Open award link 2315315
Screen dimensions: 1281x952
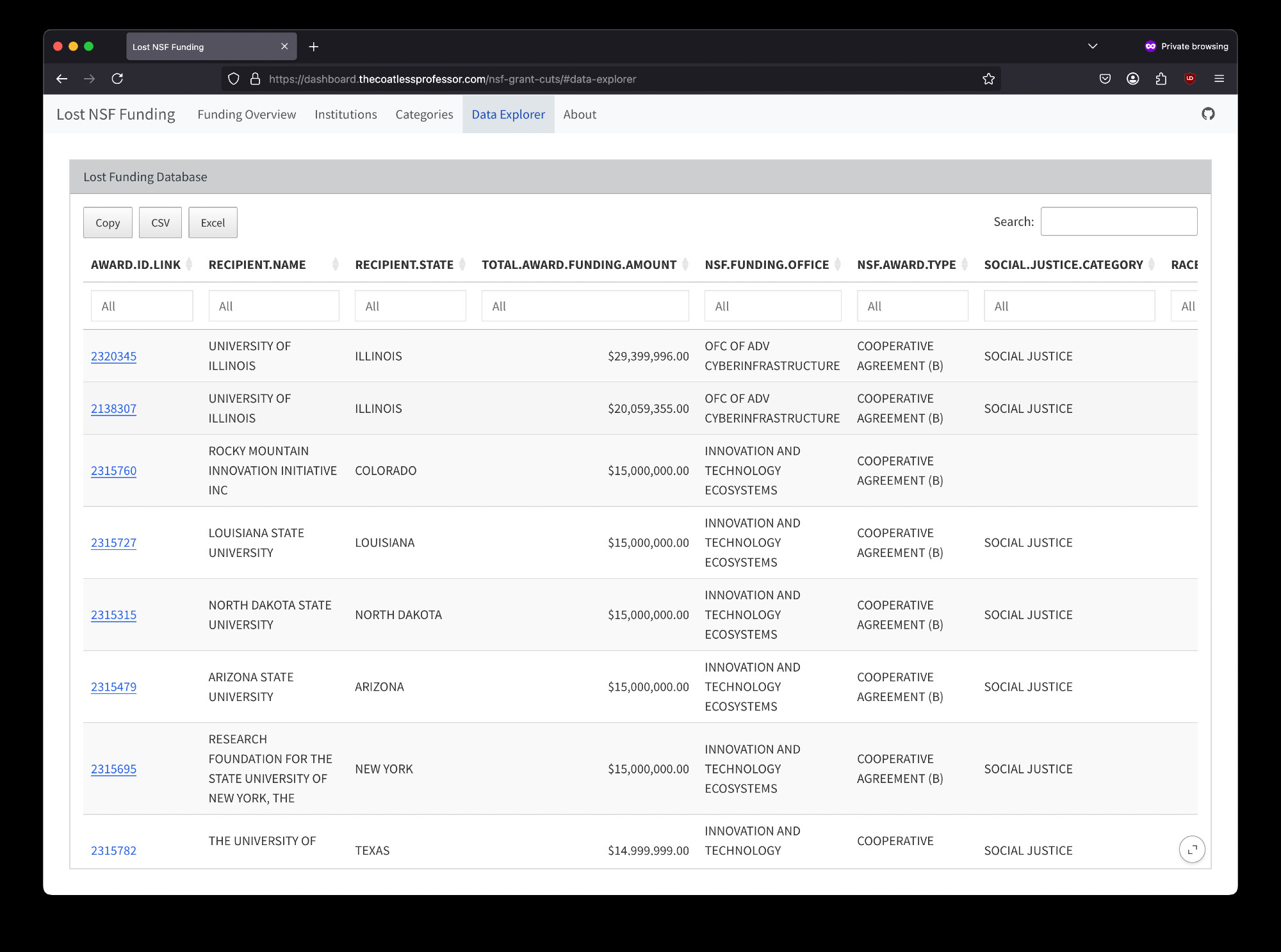point(113,615)
